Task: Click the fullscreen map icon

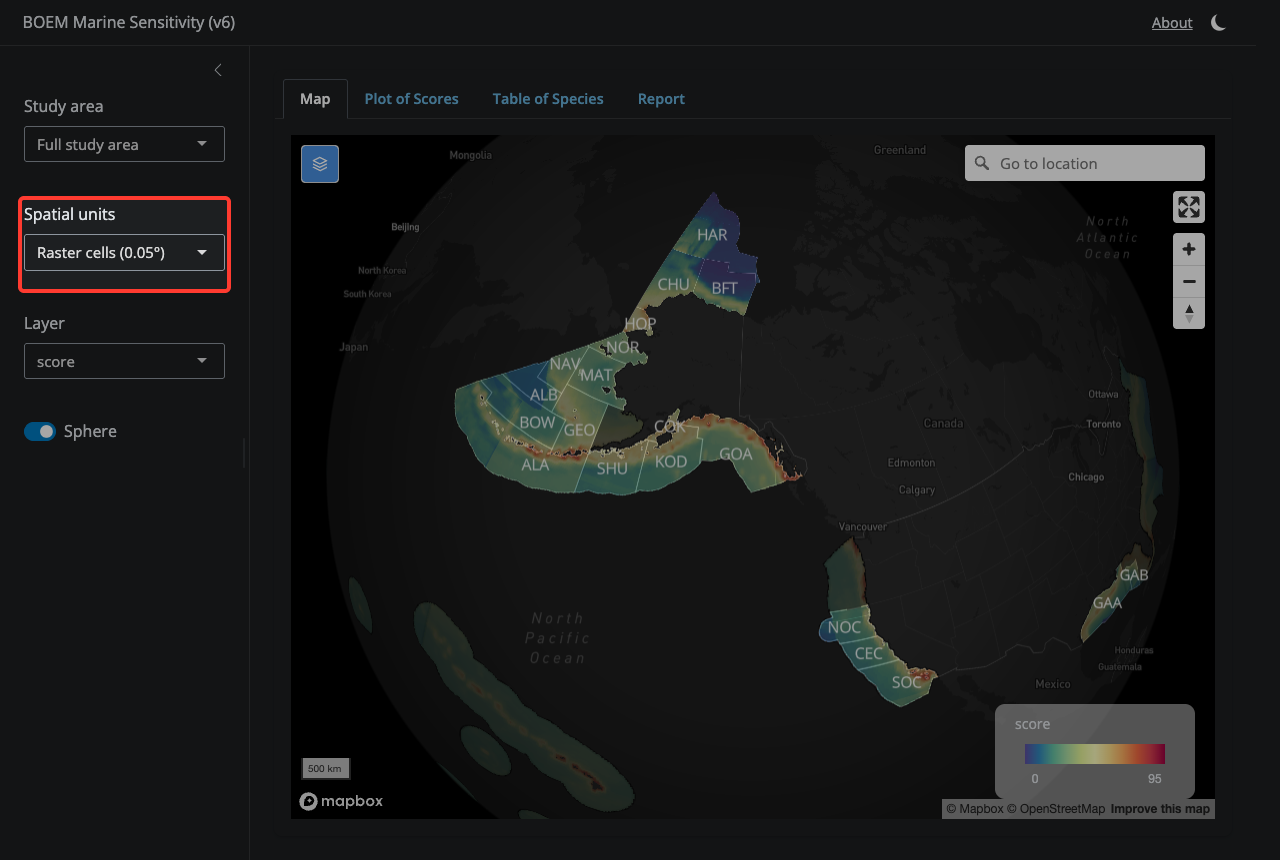Action: (1189, 207)
